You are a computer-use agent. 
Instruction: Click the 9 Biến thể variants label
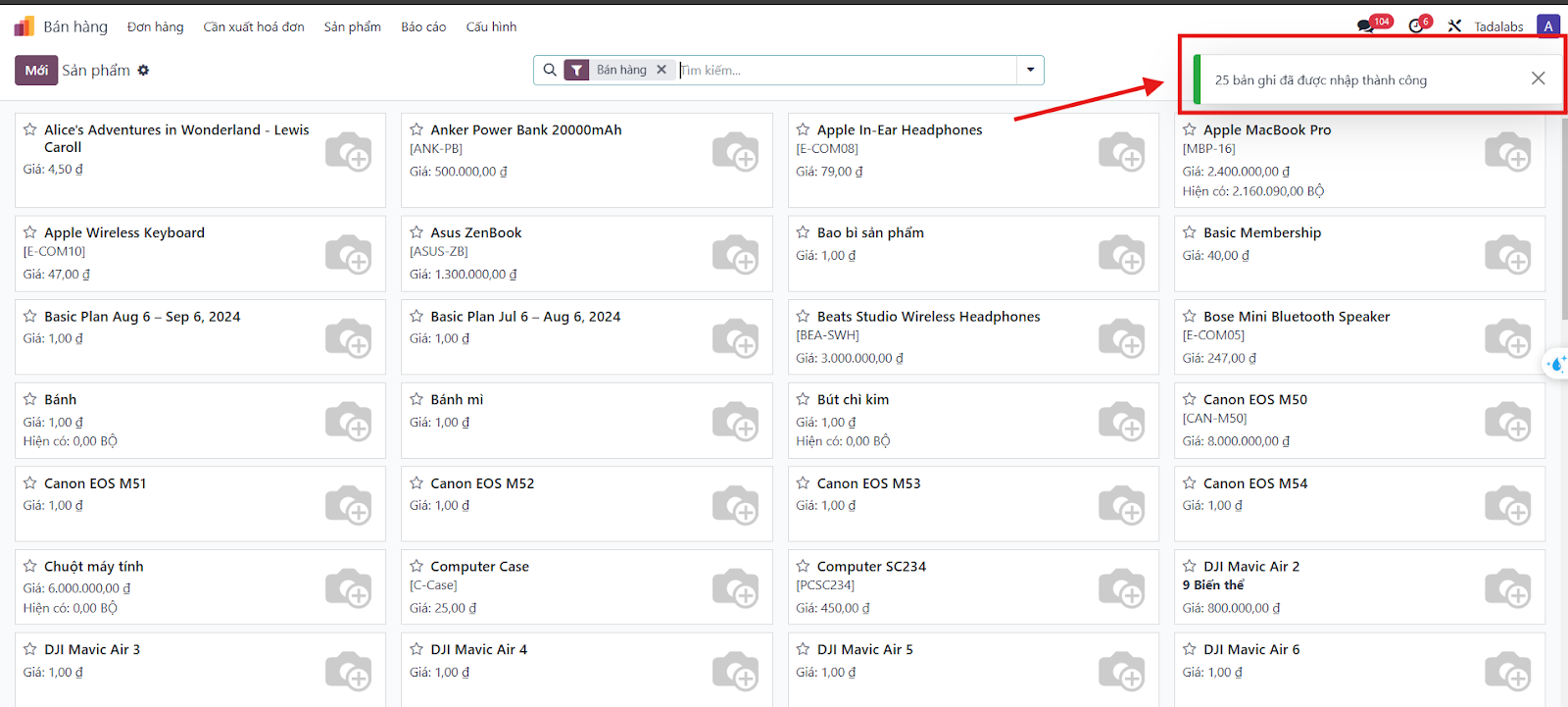(1213, 585)
